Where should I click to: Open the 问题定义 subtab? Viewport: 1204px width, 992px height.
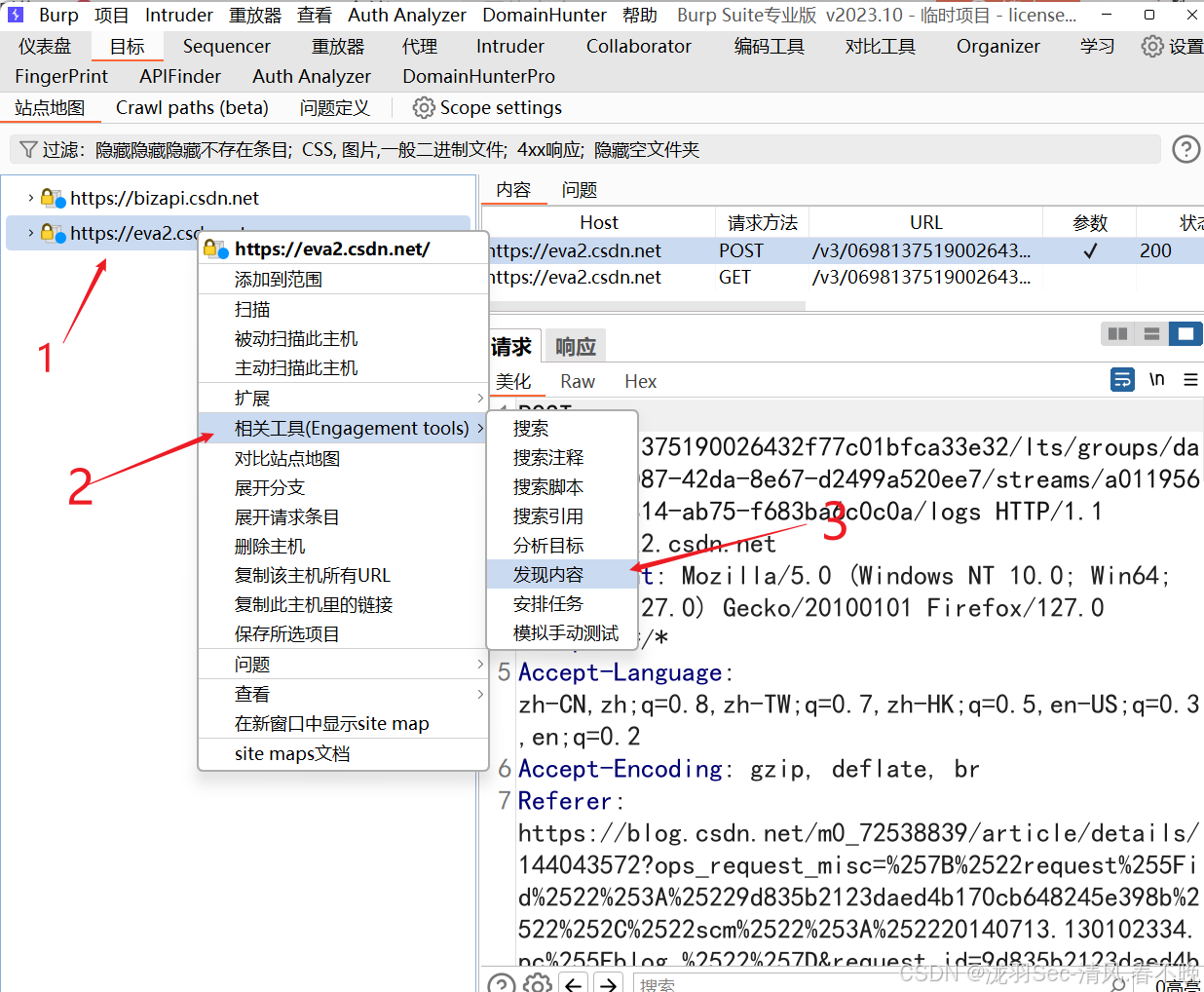(x=334, y=107)
